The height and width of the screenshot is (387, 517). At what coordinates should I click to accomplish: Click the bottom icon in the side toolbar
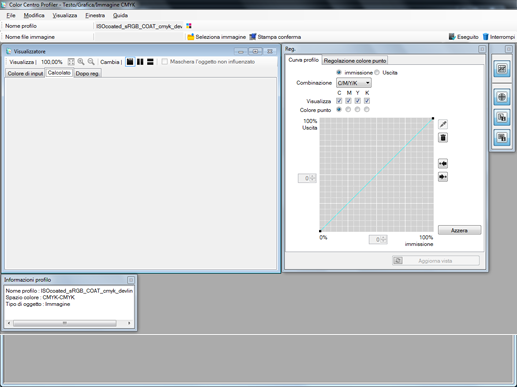[x=502, y=137]
